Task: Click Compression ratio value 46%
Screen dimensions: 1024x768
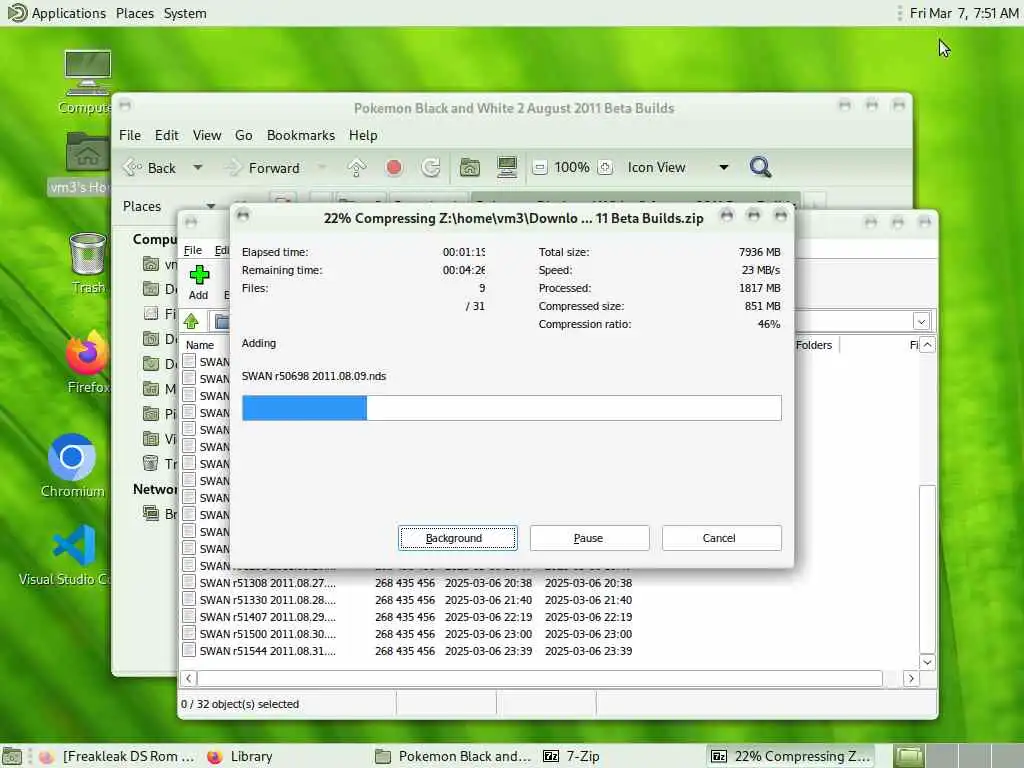Action: pos(769,324)
